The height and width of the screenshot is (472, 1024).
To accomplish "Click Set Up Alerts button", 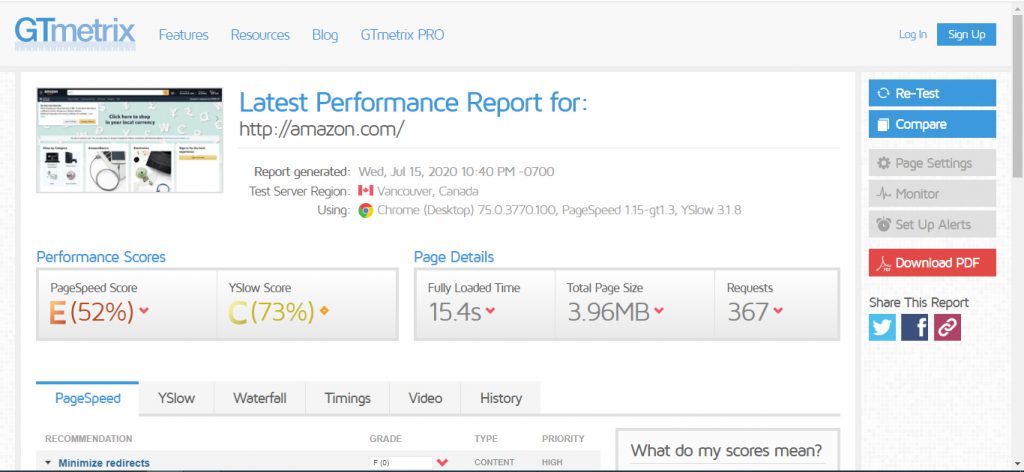I will [x=932, y=225].
